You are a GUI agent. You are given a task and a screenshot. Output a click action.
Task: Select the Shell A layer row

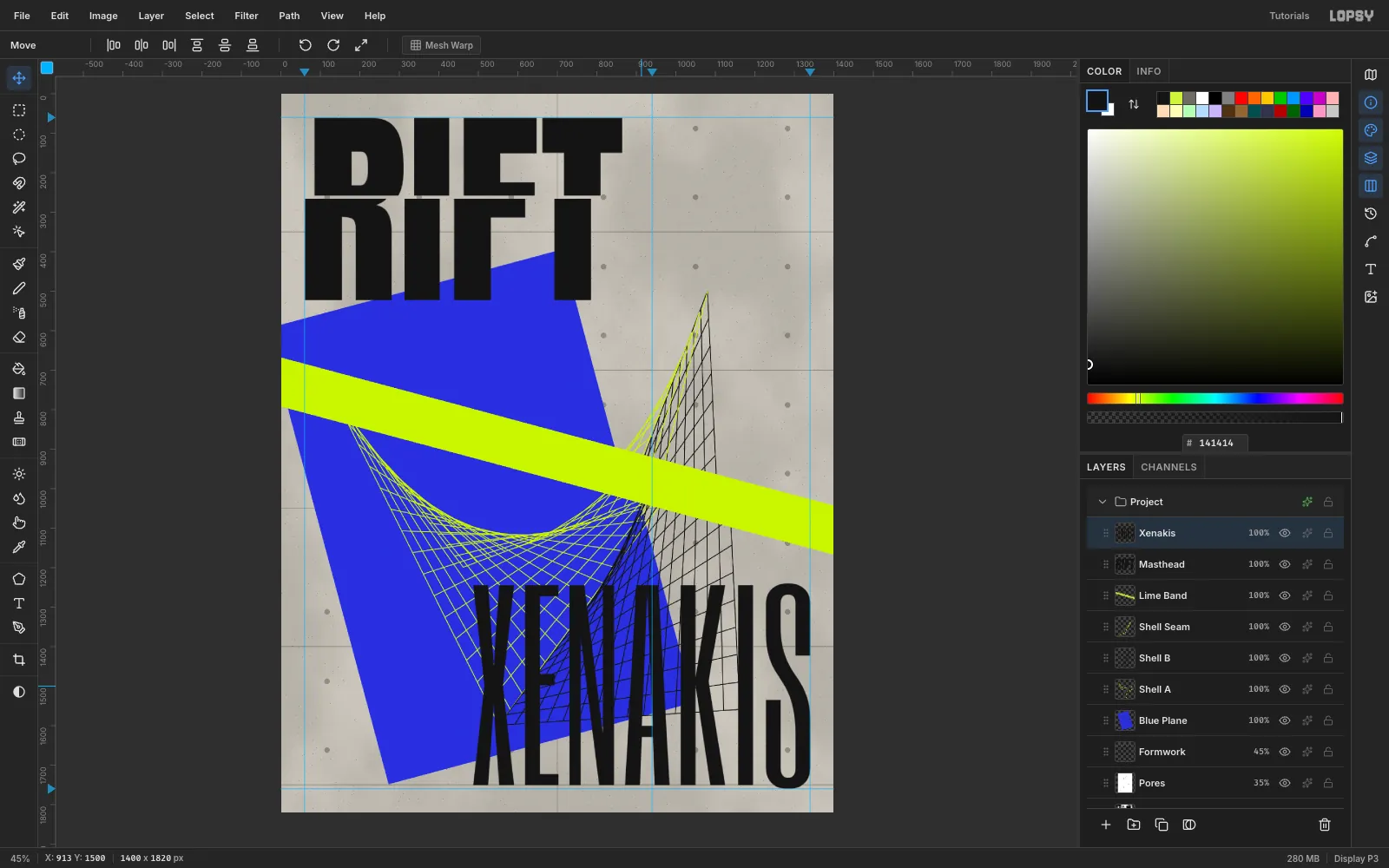point(1215,689)
